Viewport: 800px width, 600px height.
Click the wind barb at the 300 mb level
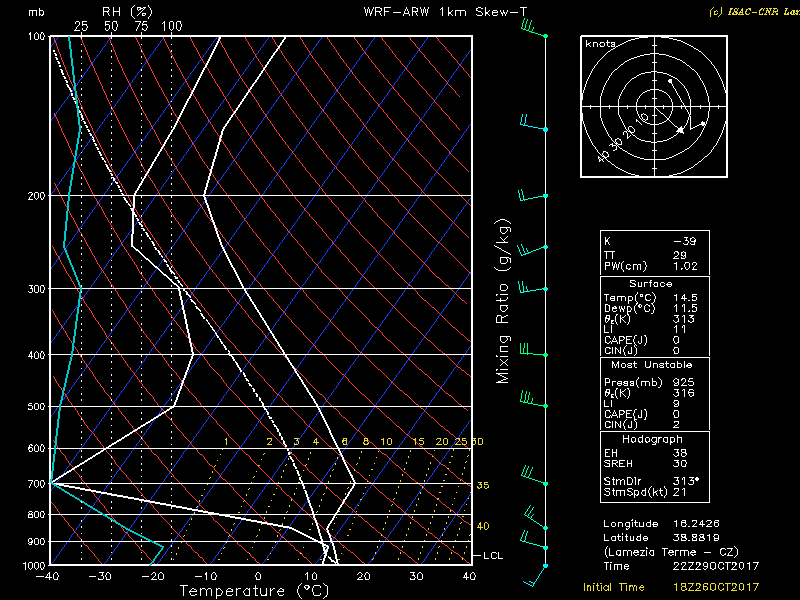pyautogui.click(x=533, y=287)
